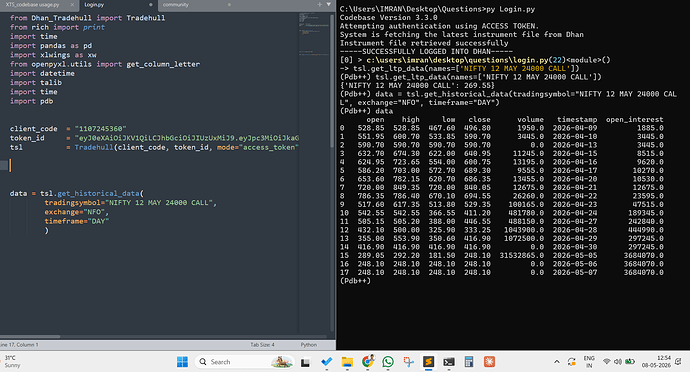Image resolution: width=690 pixels, height=372 pixels.
Task: Open the ENG IN language switcher
Action: [x=589, y=362]
